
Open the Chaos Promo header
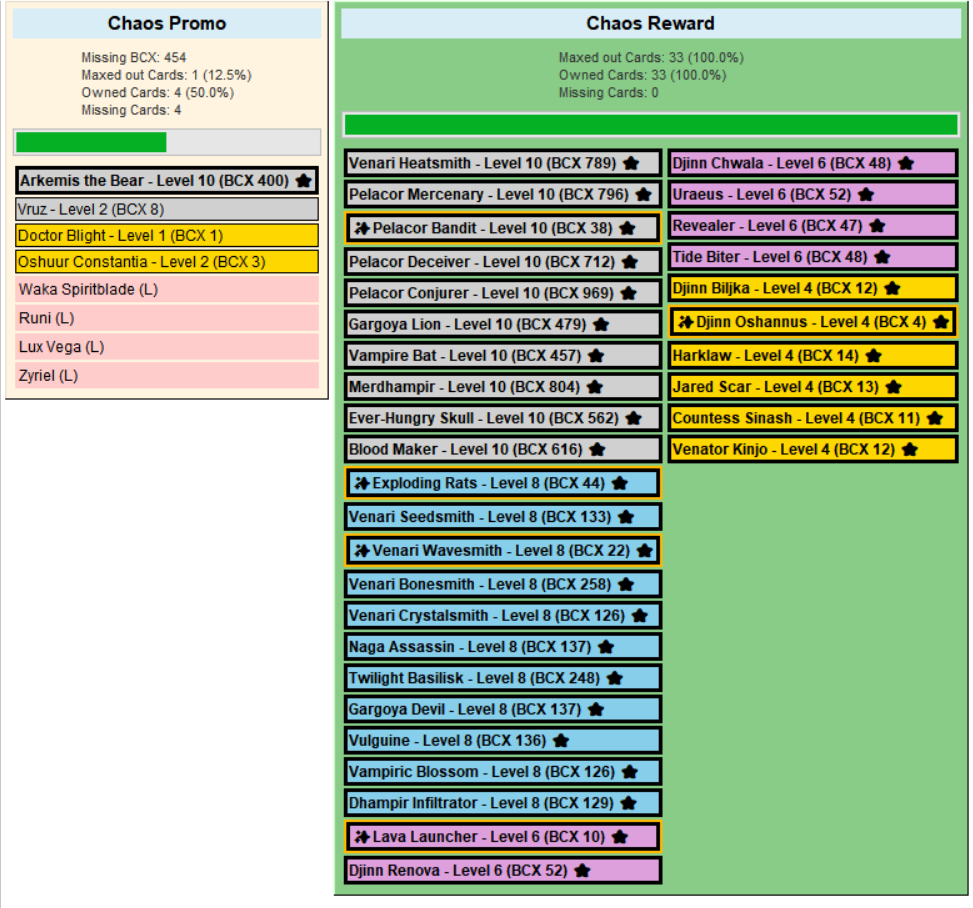(167, 24)
